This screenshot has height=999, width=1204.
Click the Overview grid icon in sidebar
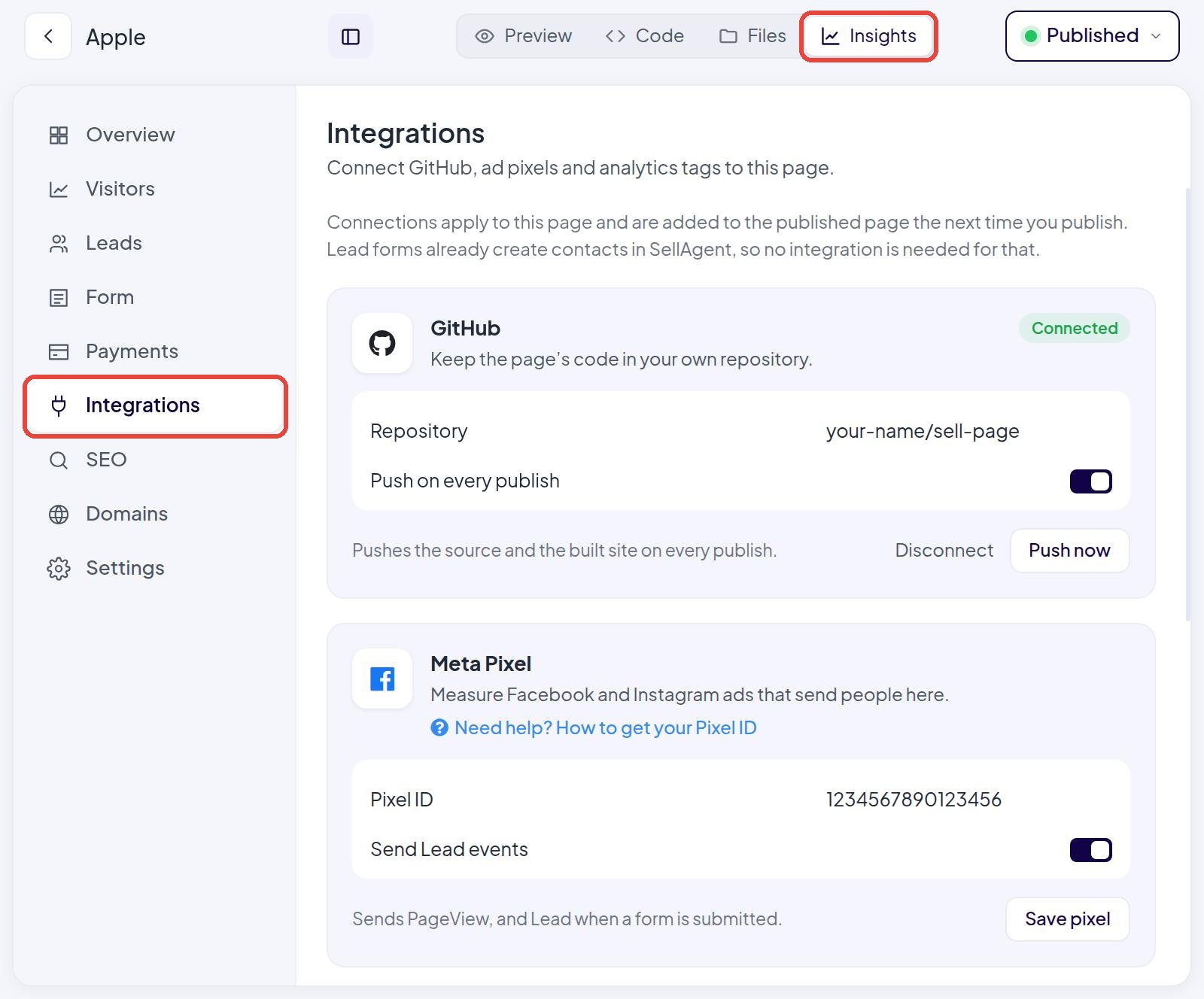(59, 135)
